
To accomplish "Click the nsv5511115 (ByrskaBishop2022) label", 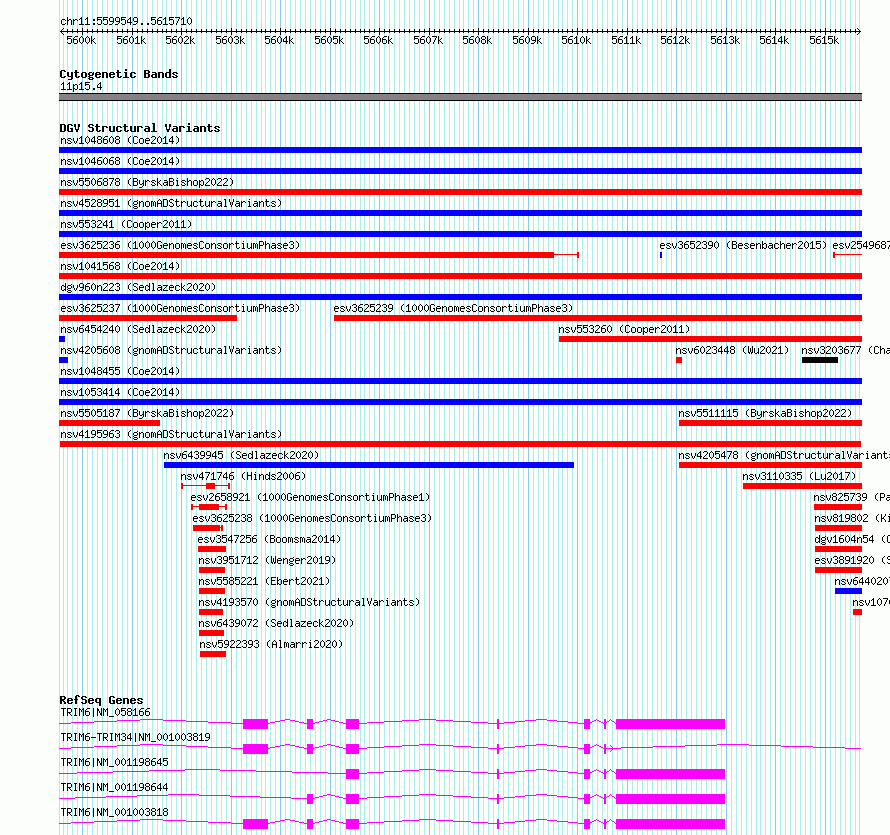I will [765, 413].
